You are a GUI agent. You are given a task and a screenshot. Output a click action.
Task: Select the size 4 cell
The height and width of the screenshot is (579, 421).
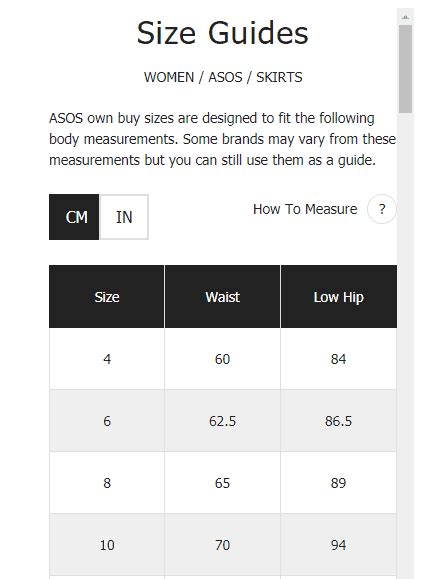click(x=107, y=359)
